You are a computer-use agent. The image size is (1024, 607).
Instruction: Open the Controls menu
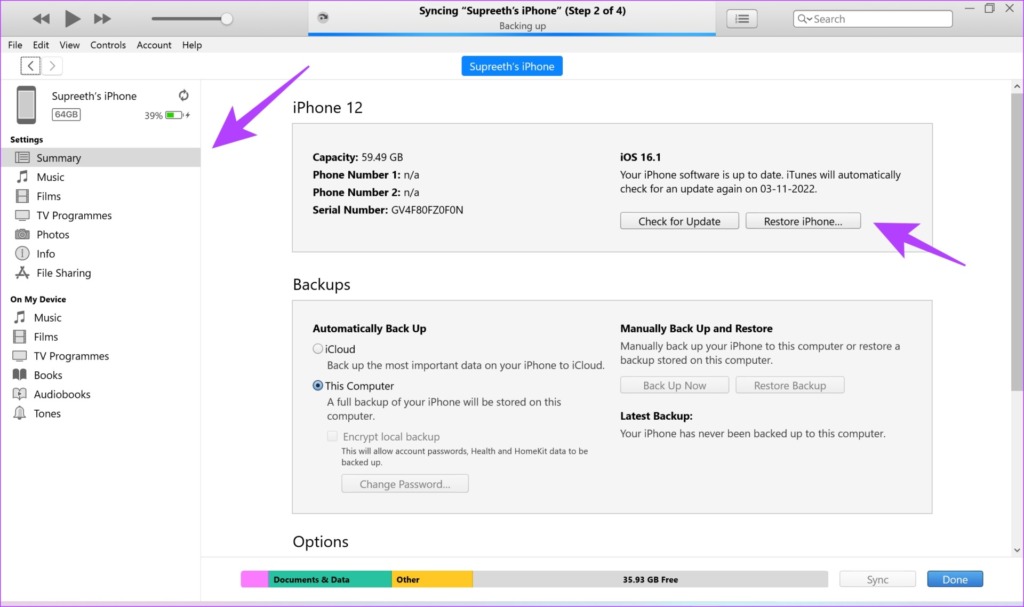coord(108,44)
